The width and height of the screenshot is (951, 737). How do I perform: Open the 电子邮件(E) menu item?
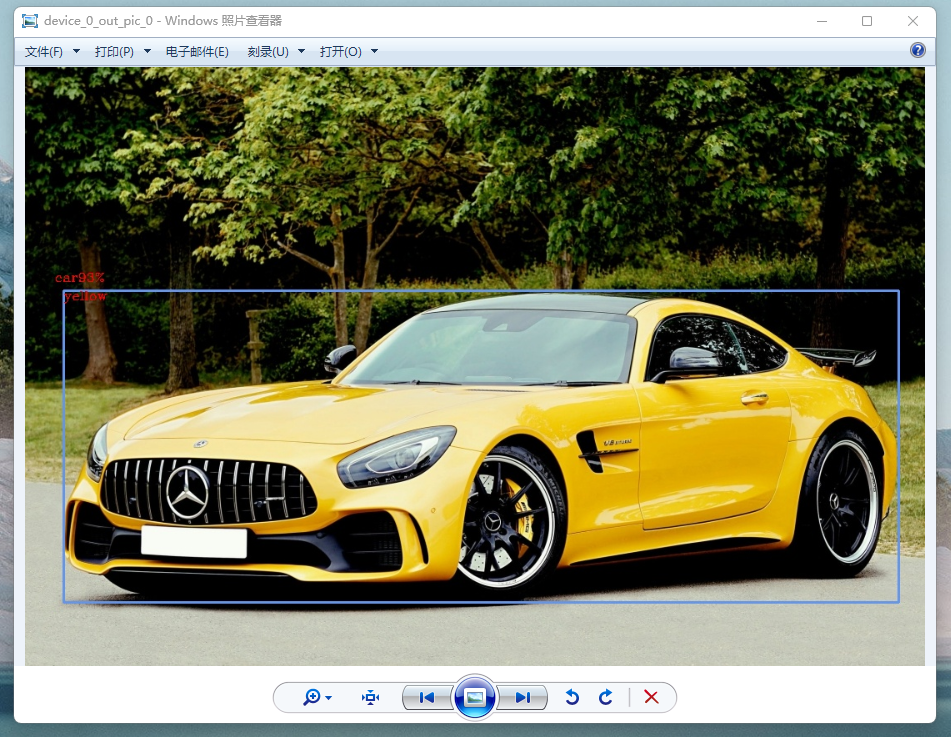197,52
